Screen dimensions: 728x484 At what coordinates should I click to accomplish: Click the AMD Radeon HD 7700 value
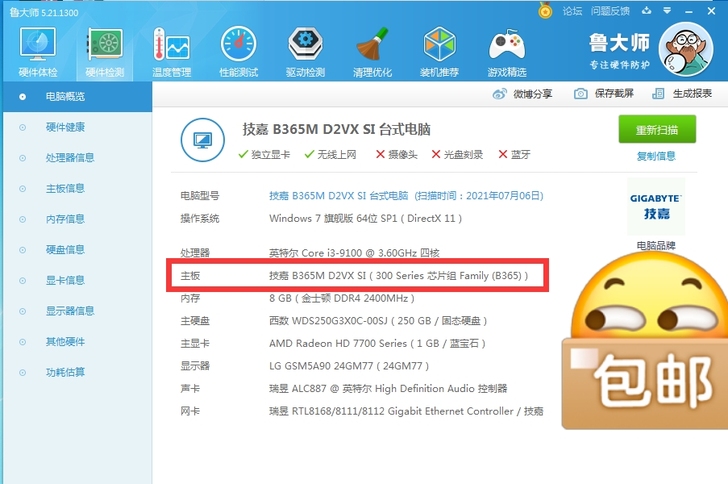[x=377, y=344]
